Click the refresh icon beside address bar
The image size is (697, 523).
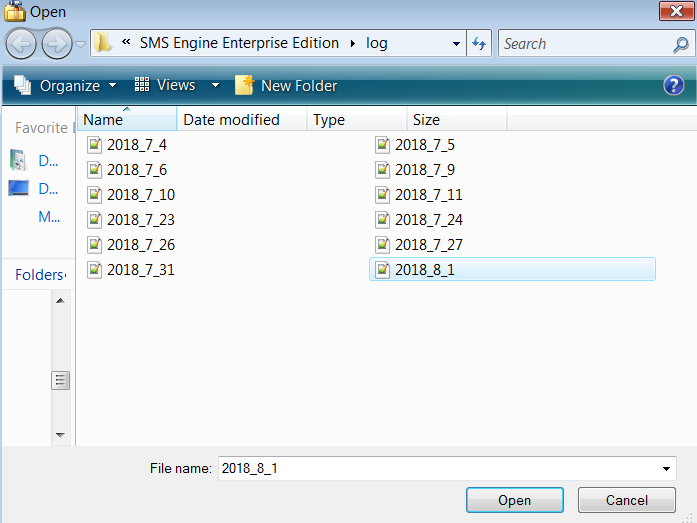click(479, 44)
